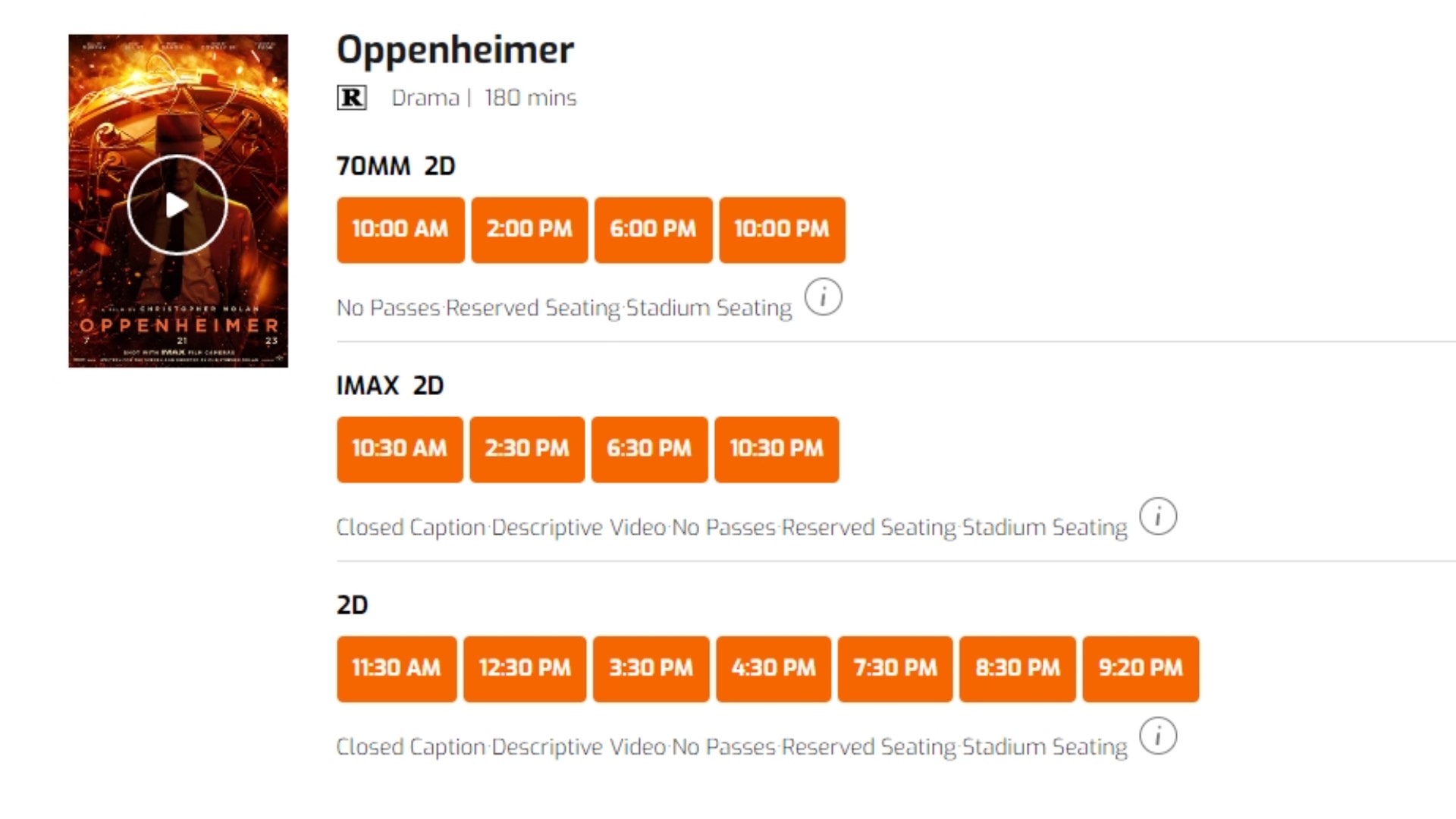Book the 10:30 PM IMAX showing

[x=776, y=449]
